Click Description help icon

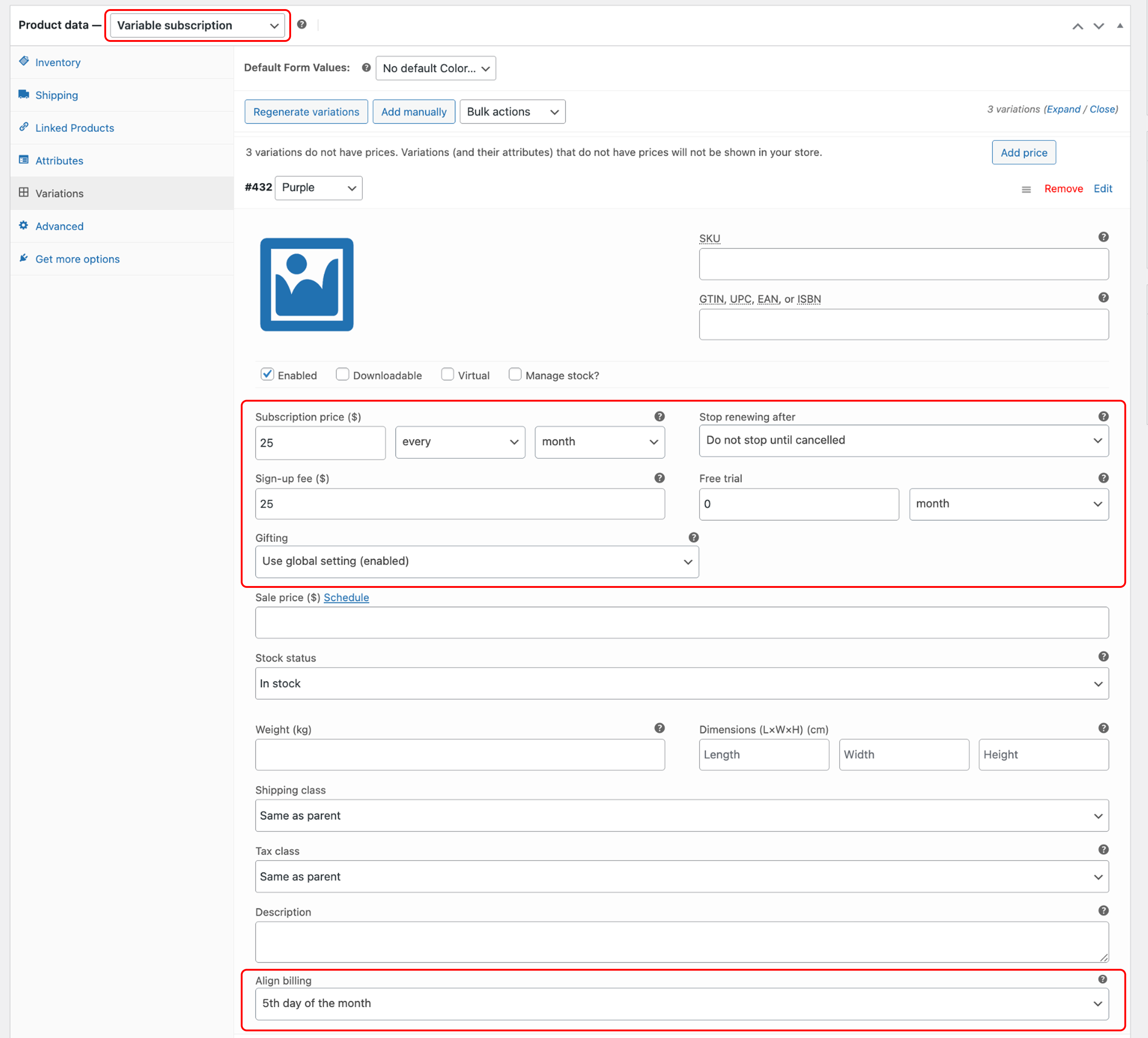click(x=1103, y=910)
